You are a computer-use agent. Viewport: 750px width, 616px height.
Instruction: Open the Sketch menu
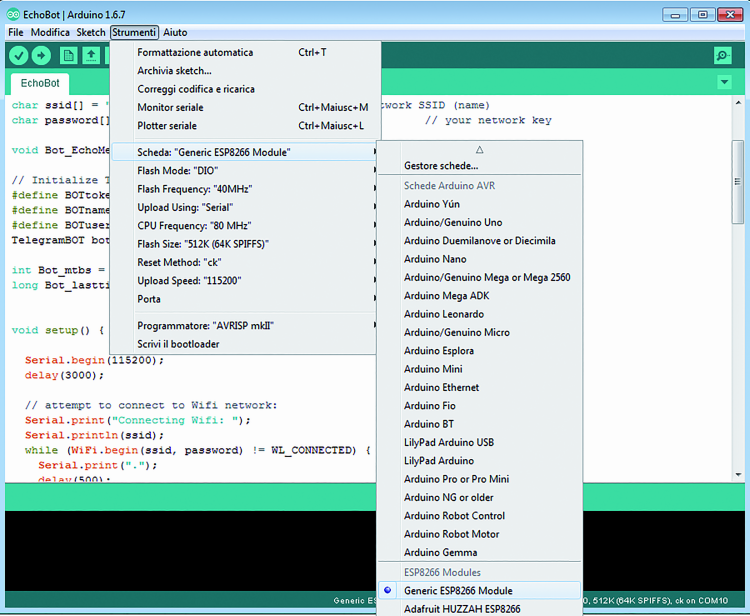click(91, 33)
